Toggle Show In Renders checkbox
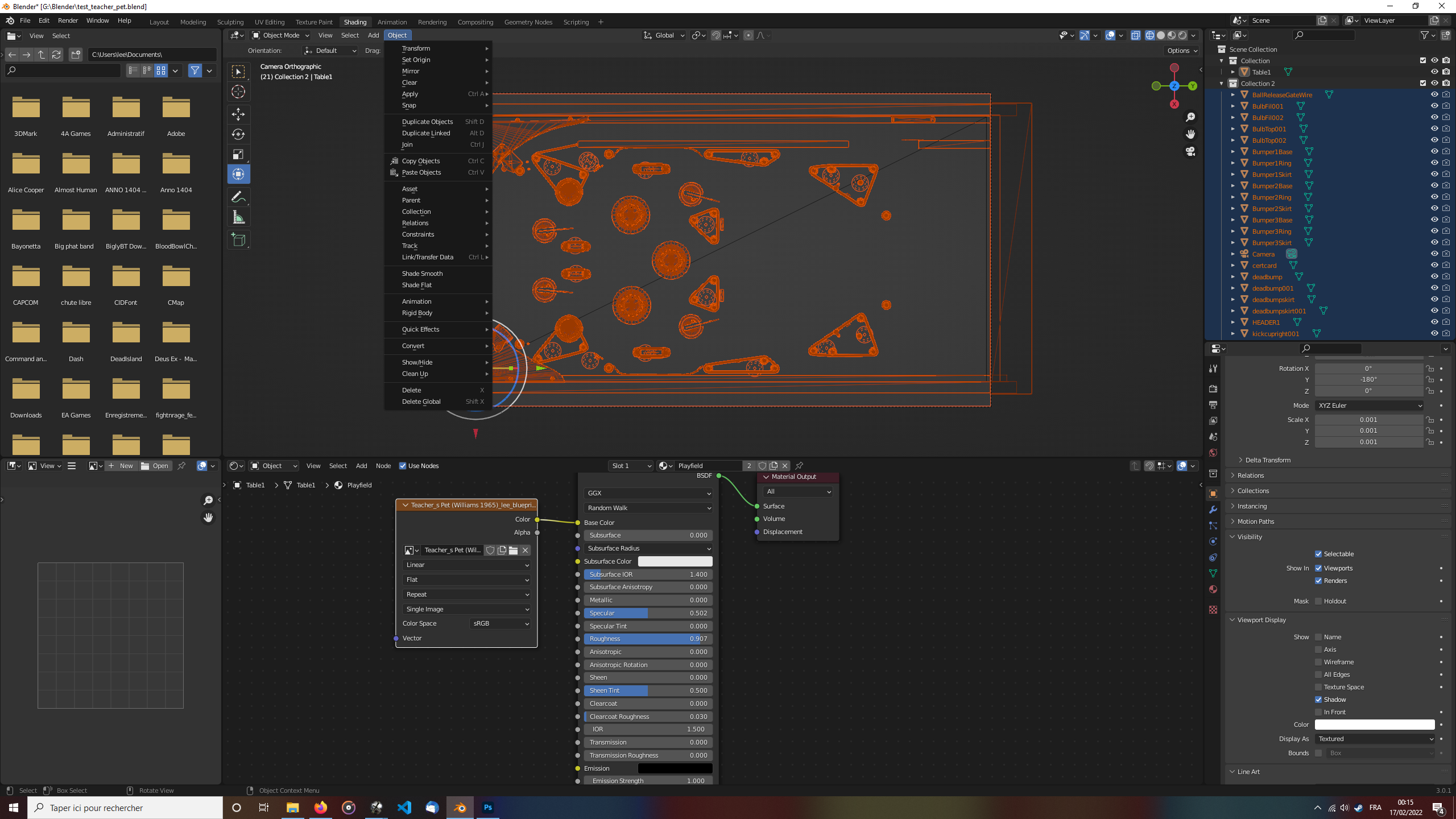This screenshot has width=1456, height=819. (x=1318, y=581)
